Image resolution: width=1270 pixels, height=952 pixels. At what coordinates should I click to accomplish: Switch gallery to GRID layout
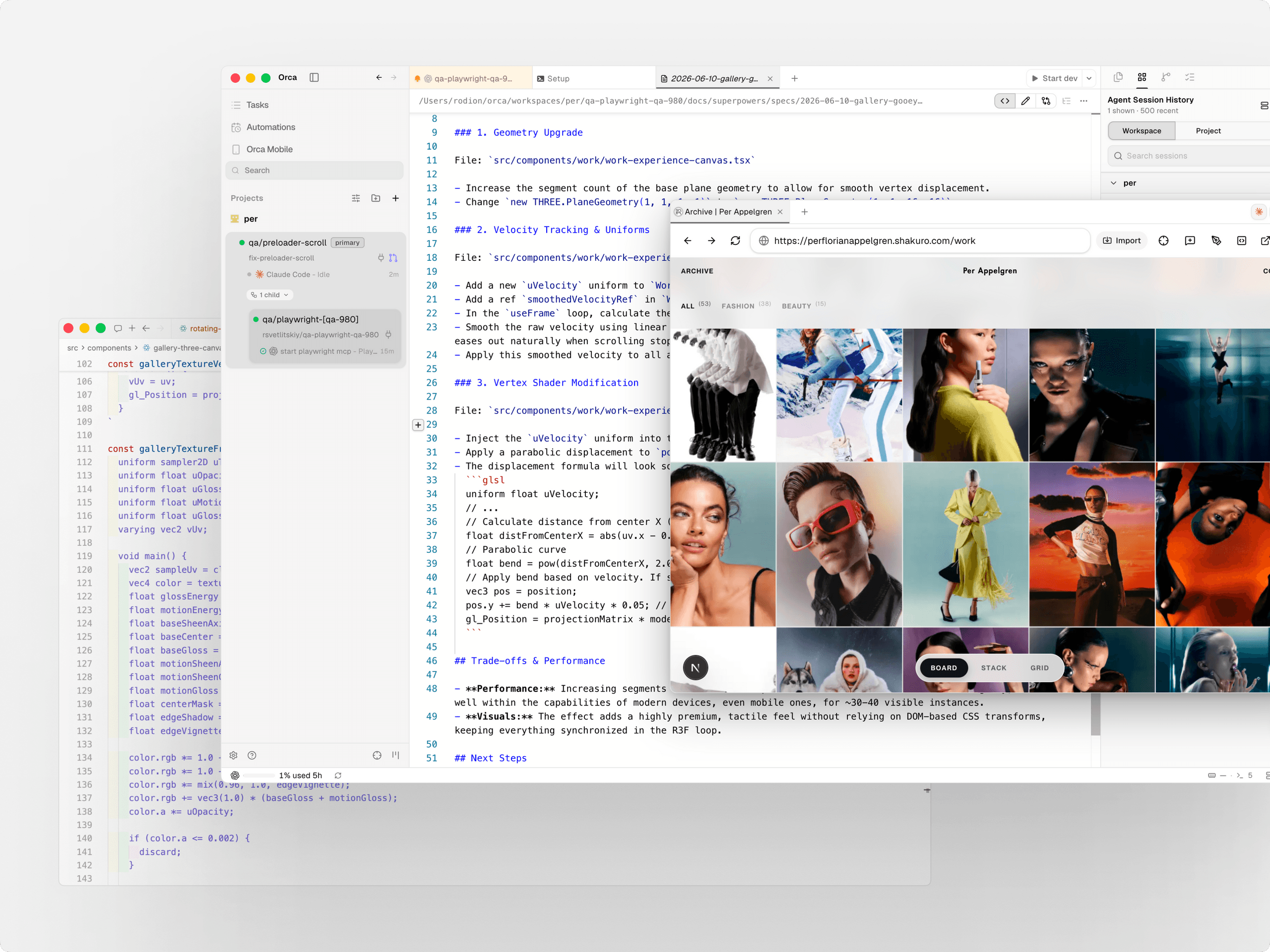1039,668
